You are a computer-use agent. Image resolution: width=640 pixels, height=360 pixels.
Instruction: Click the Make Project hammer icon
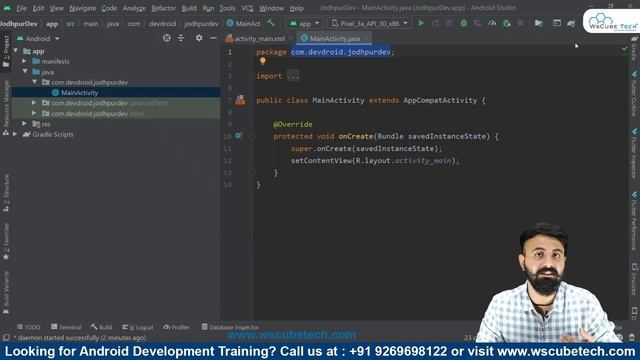click(271, 23)
